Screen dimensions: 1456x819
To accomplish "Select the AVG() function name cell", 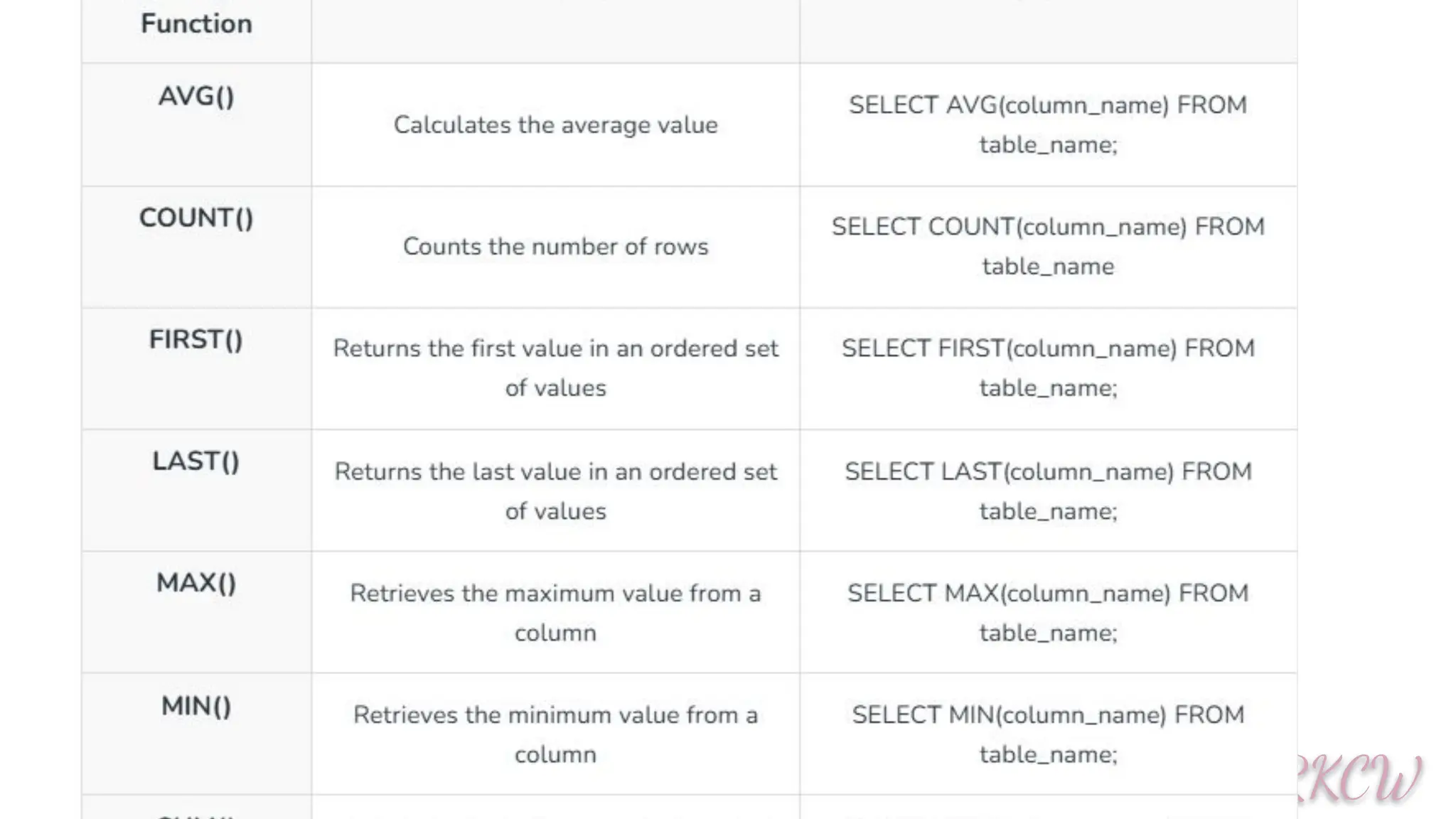I will (x=196, y=96).
